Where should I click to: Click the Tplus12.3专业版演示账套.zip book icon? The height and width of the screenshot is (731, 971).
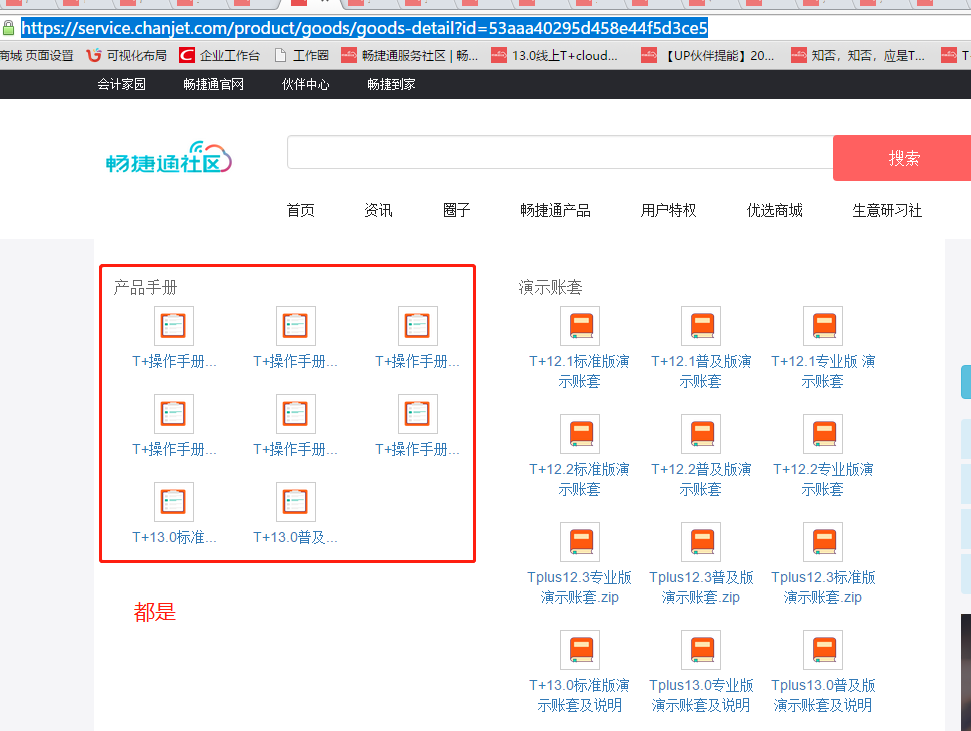580,542
